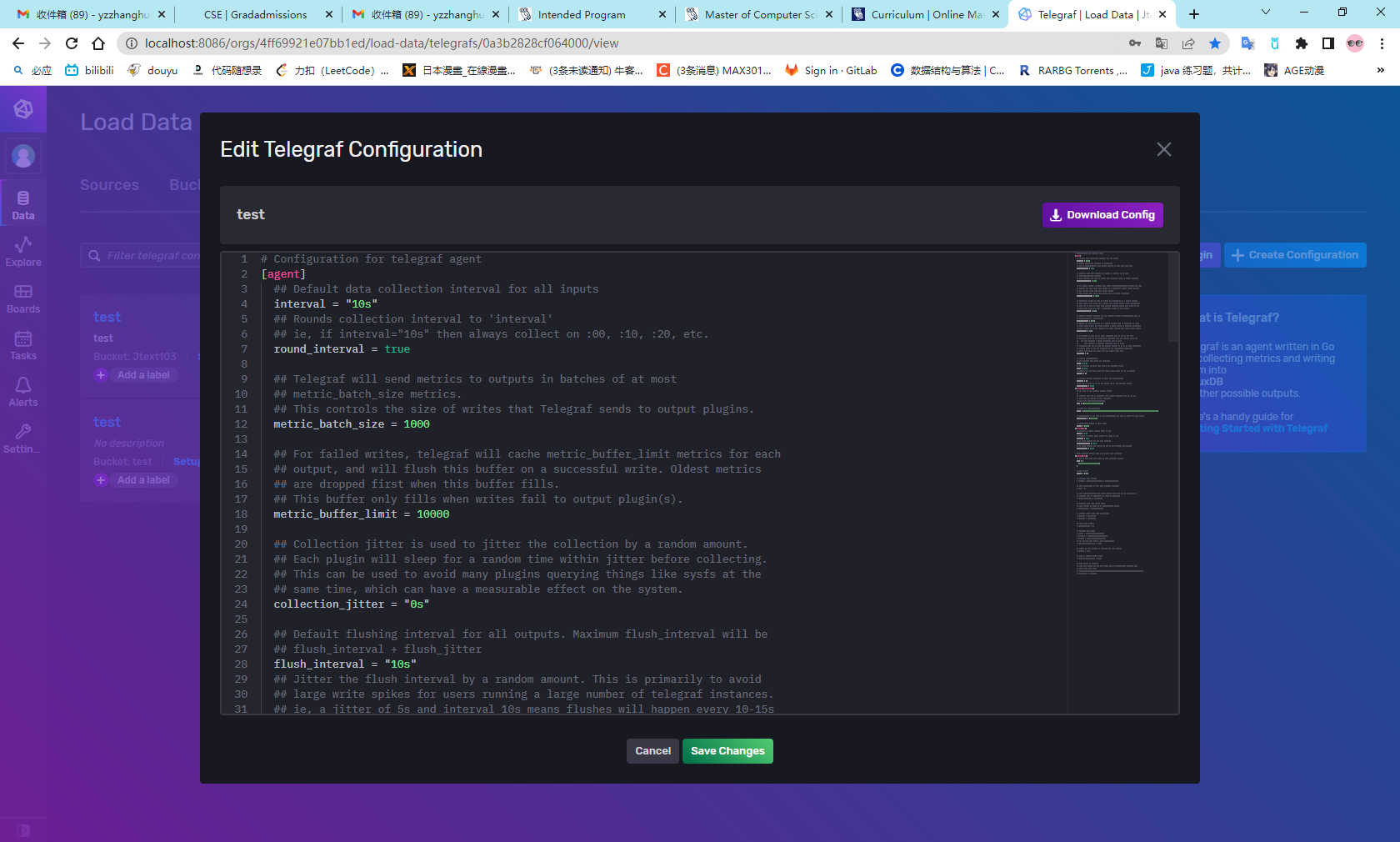Click the editor vertical scrollbar
The width and height of the screenshot is (1400, 842).
(x=1173, y=297)
